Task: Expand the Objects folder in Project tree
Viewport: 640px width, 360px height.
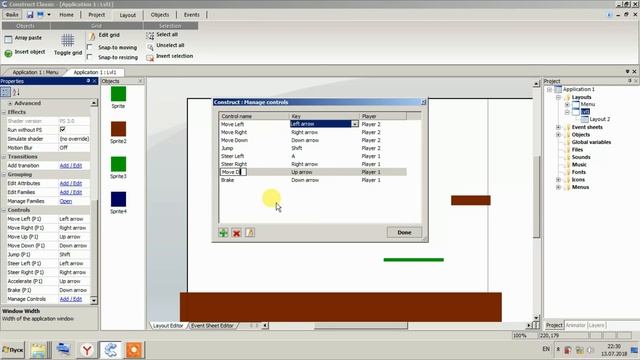Action: point(558,135)
